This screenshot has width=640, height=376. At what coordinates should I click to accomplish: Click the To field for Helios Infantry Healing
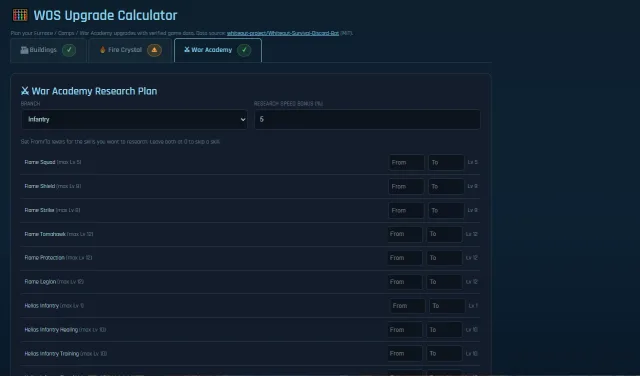click(x=444, y=330)
